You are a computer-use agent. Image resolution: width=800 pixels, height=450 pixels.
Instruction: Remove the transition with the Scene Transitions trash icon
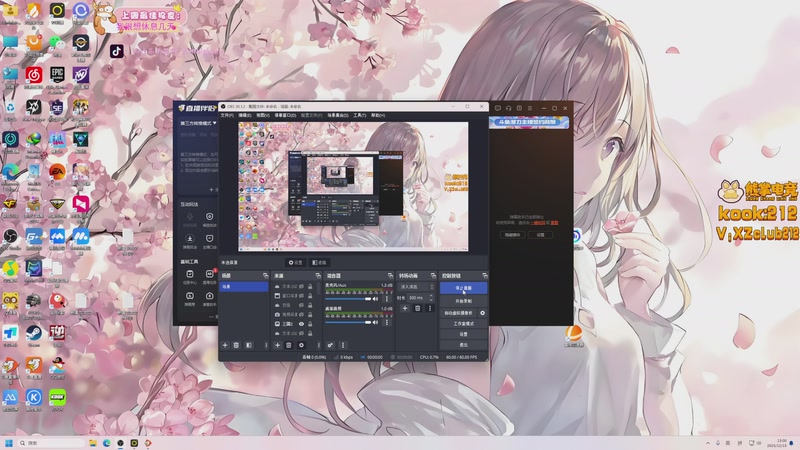(x=417, y=308)
